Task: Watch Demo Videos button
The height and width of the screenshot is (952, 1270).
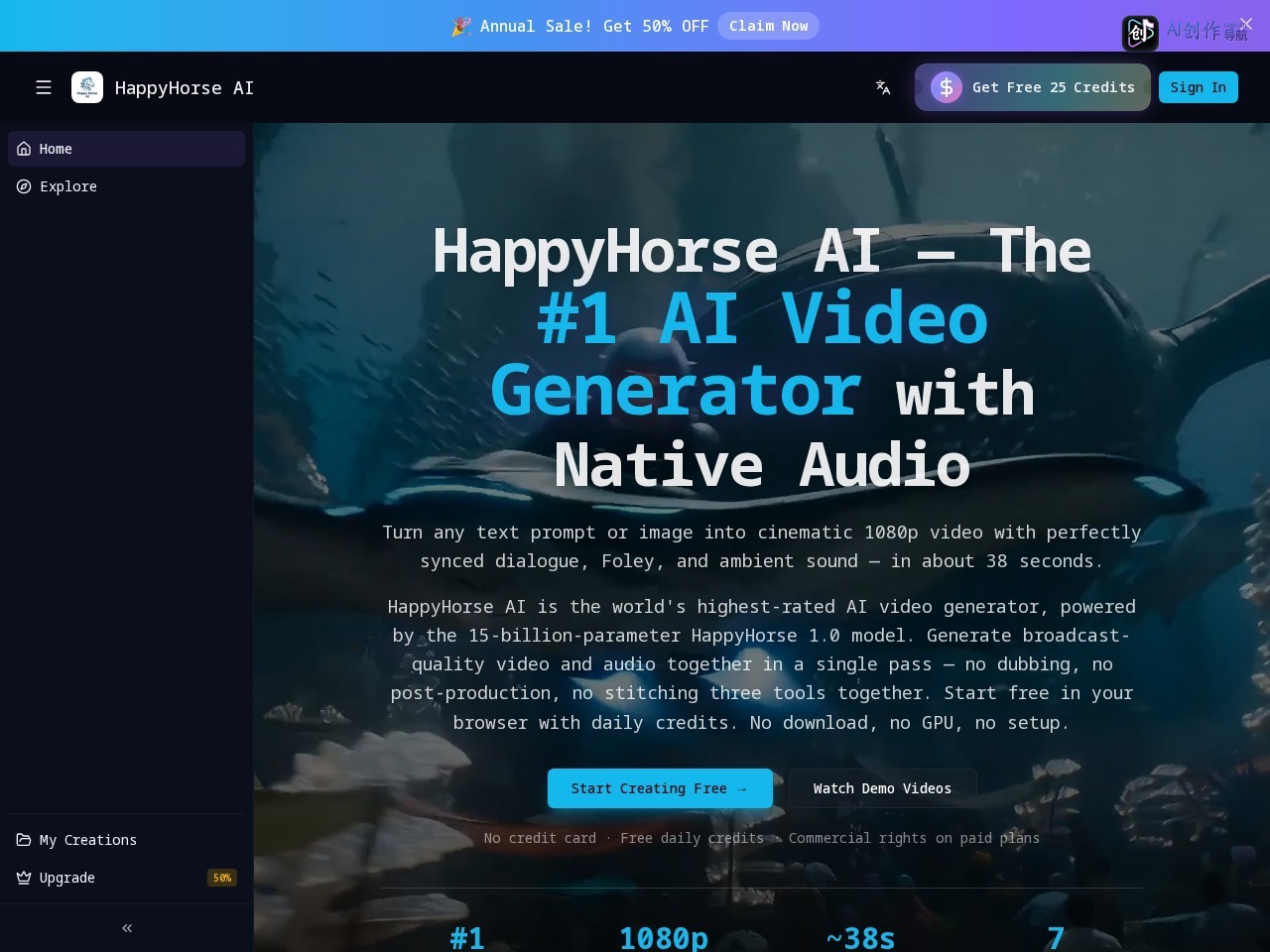Action: (882, 788)
